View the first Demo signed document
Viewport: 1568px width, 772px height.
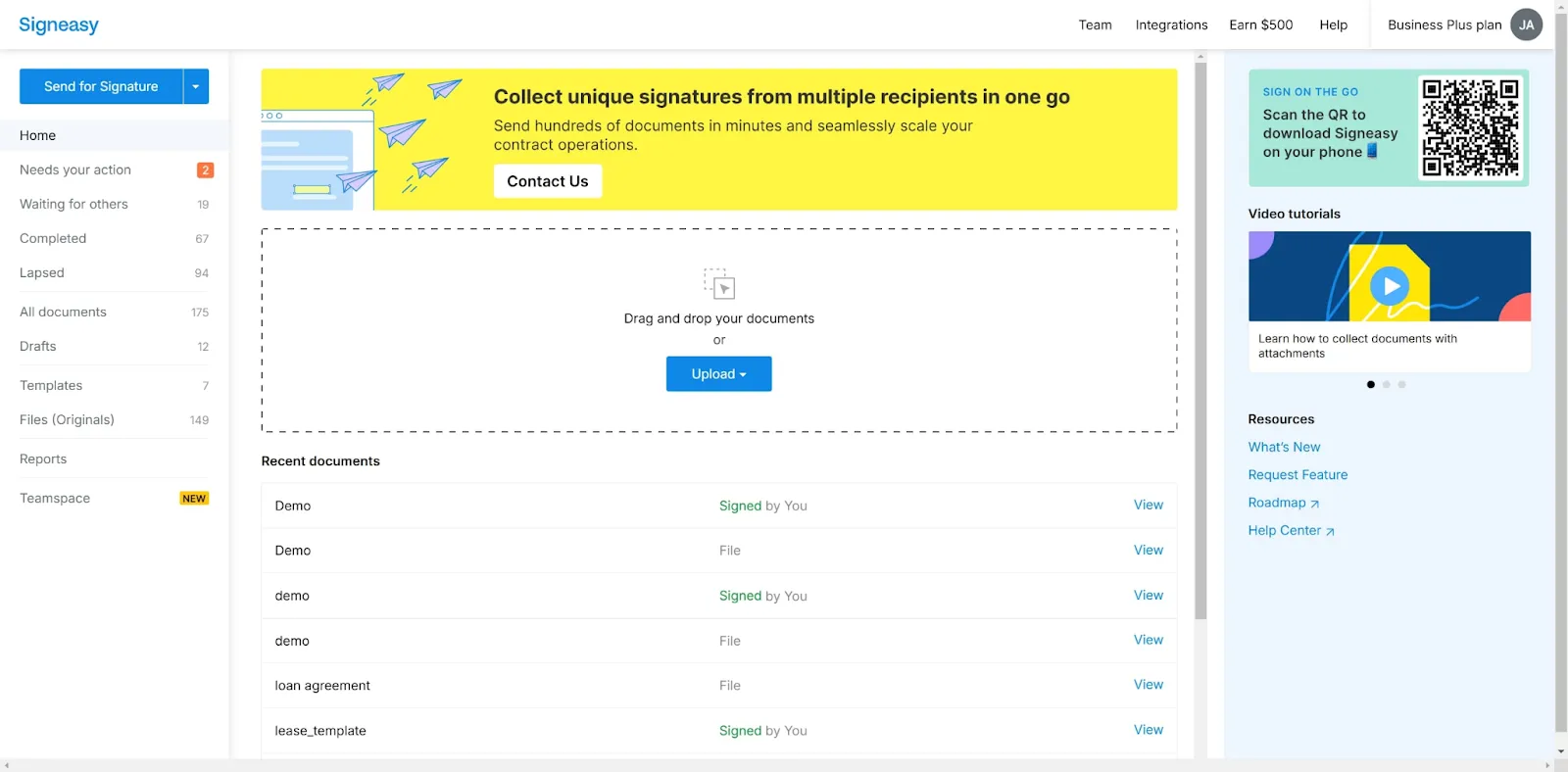click(1149, 505)
